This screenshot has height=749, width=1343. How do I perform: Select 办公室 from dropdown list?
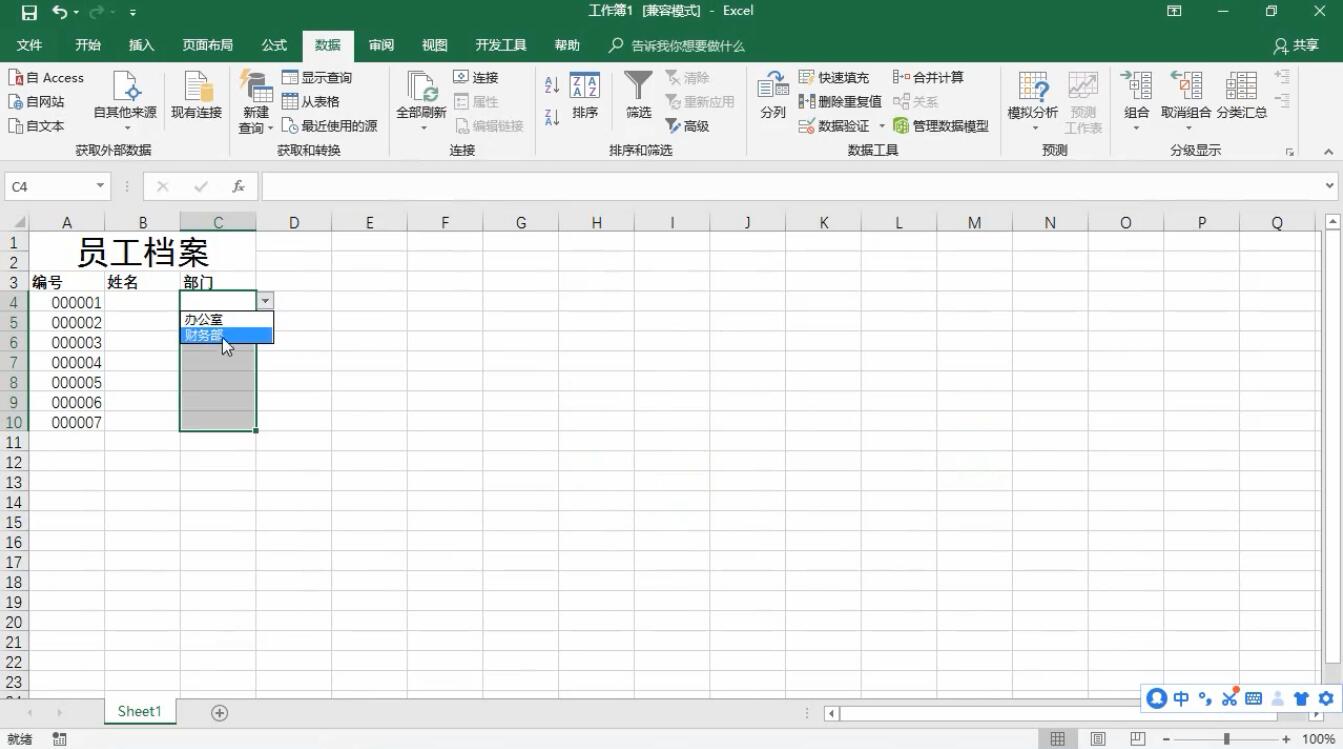click(x=226, y=319)
